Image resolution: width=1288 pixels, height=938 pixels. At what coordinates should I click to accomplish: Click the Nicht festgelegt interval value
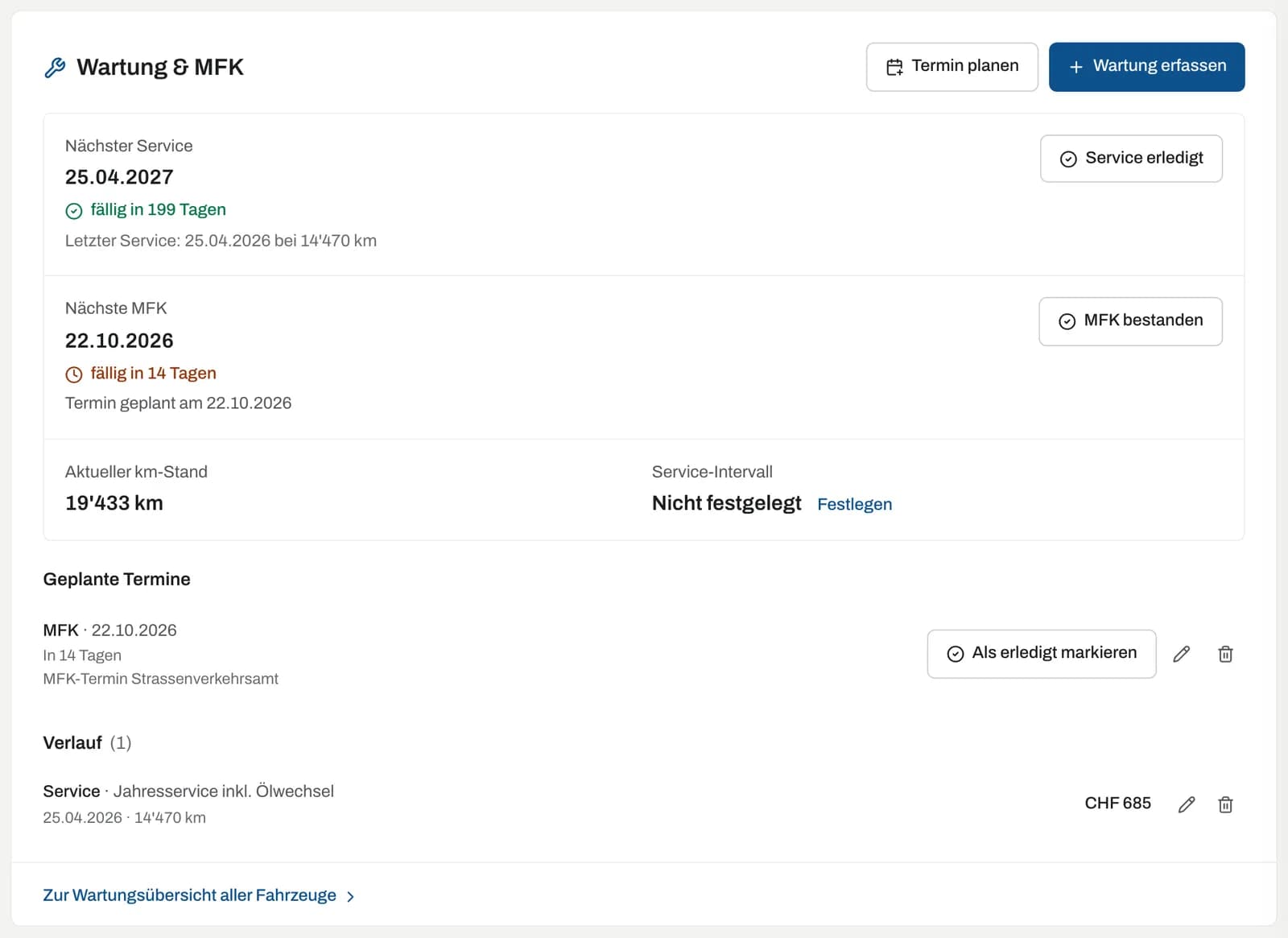pos(726,503)
